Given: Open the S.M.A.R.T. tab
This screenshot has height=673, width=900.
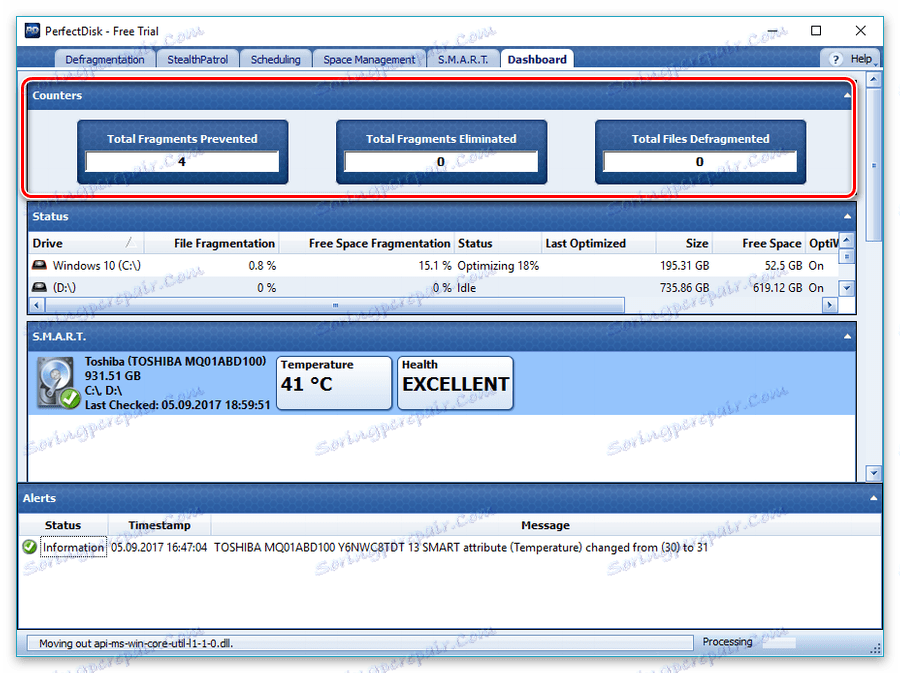Looking at the screenshot, I should pos(463,60).
